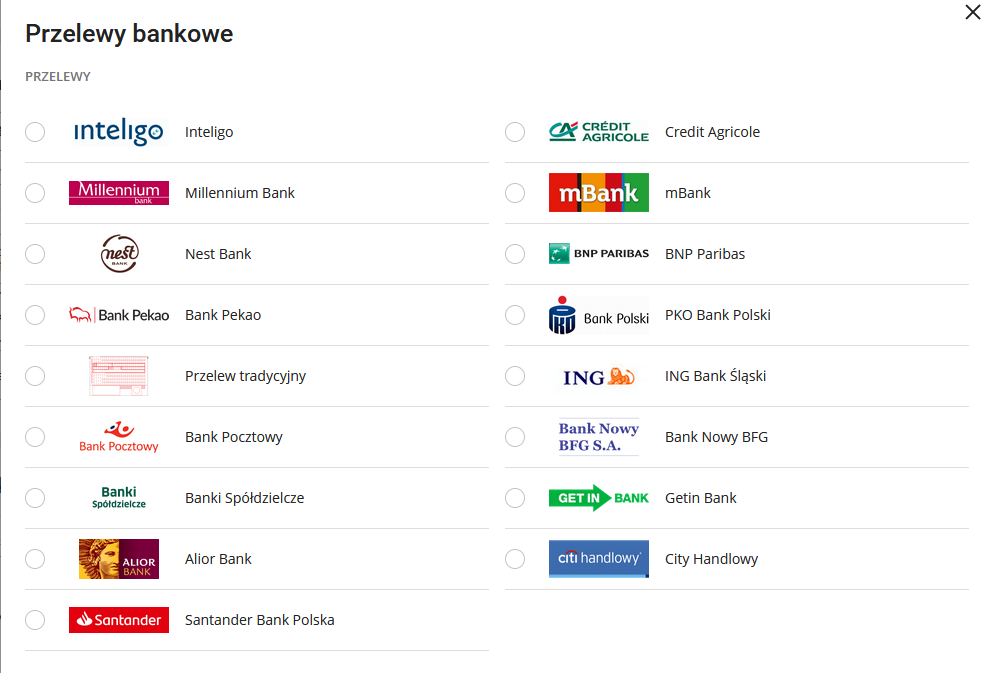Click the mBank logo

click(x=598, y=192)
